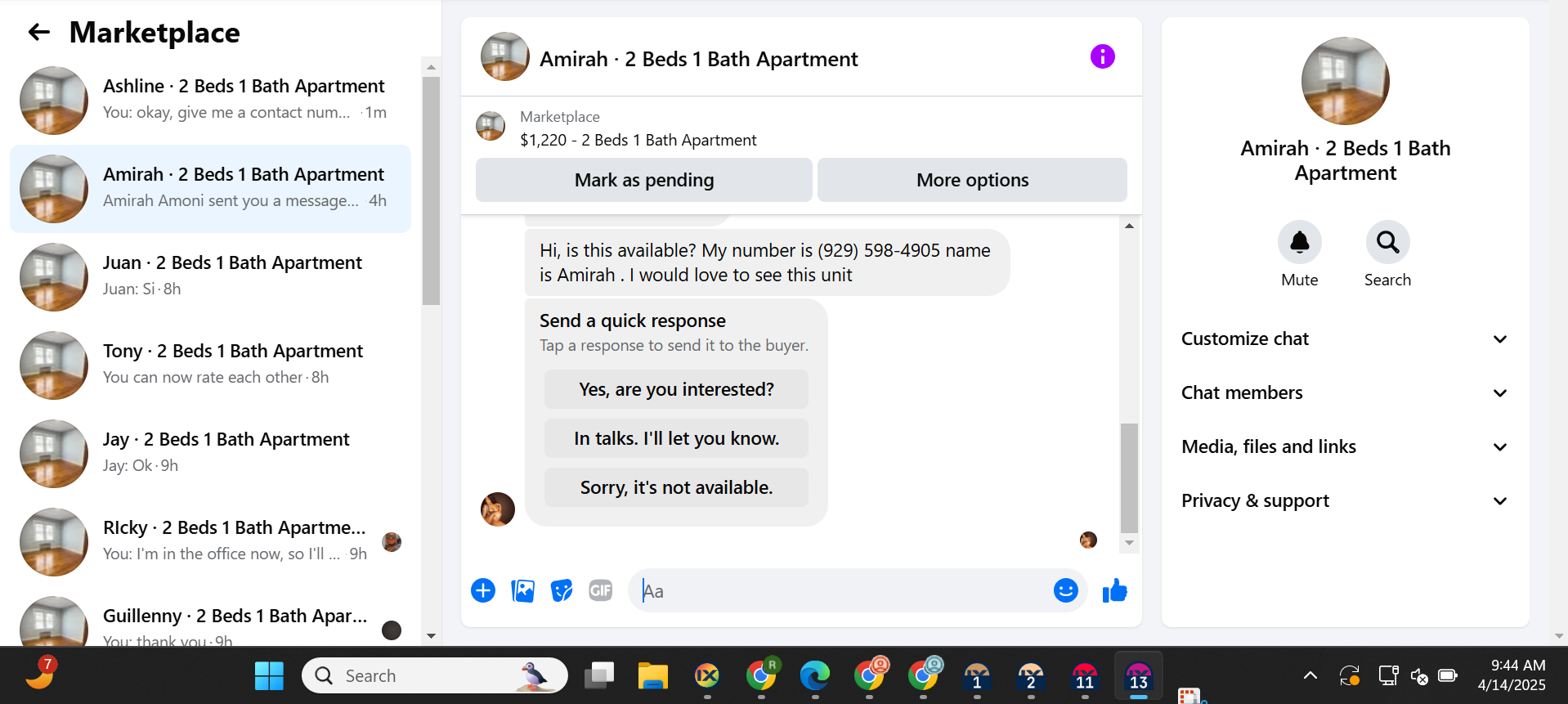The height and width of the screenshot is (704, 1568).
Task: Open more actions plus icon
Action: (x=483, y=590)
